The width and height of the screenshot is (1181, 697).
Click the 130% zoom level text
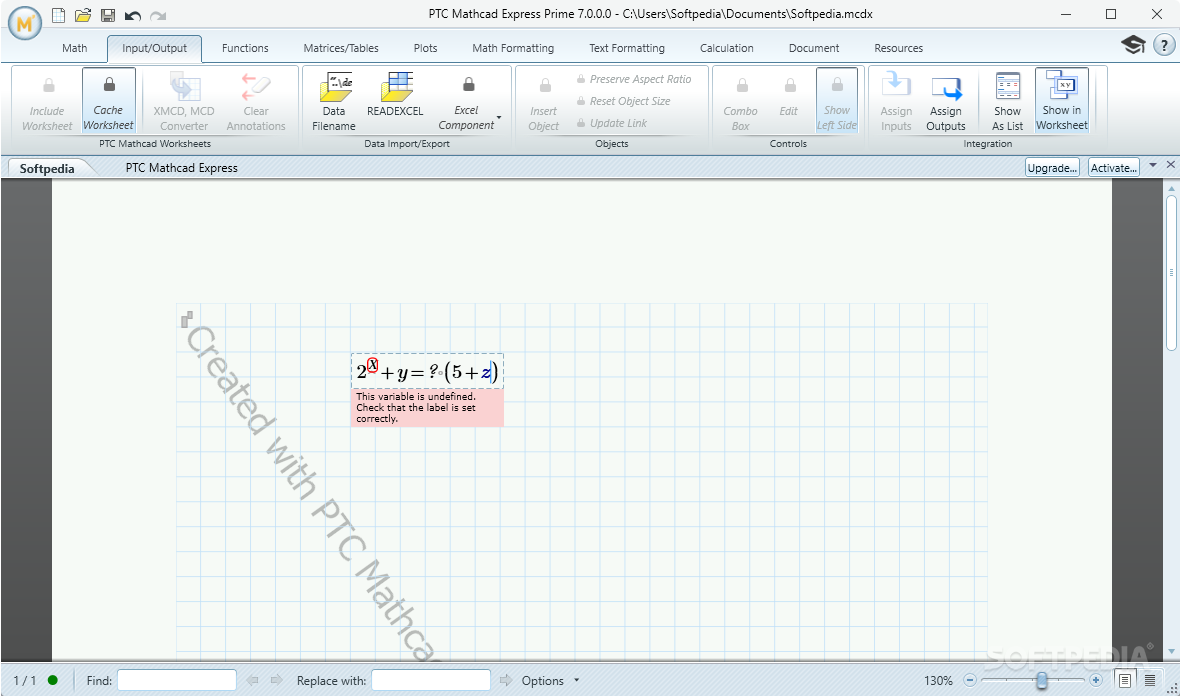(x=938, y=680)
